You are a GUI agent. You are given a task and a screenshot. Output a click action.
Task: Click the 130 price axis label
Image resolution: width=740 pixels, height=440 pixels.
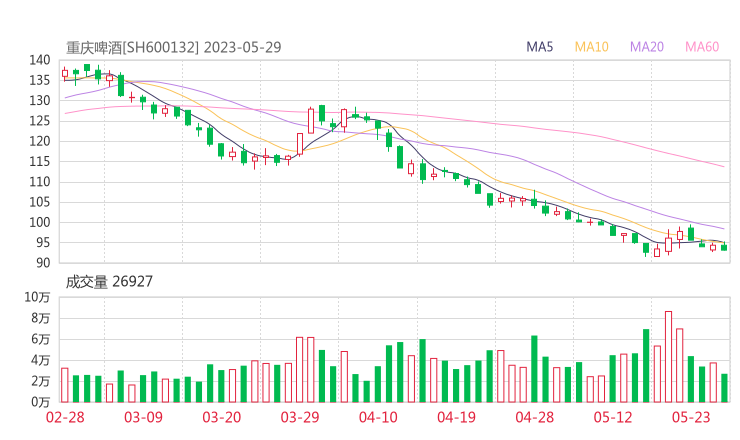(40, 101)
